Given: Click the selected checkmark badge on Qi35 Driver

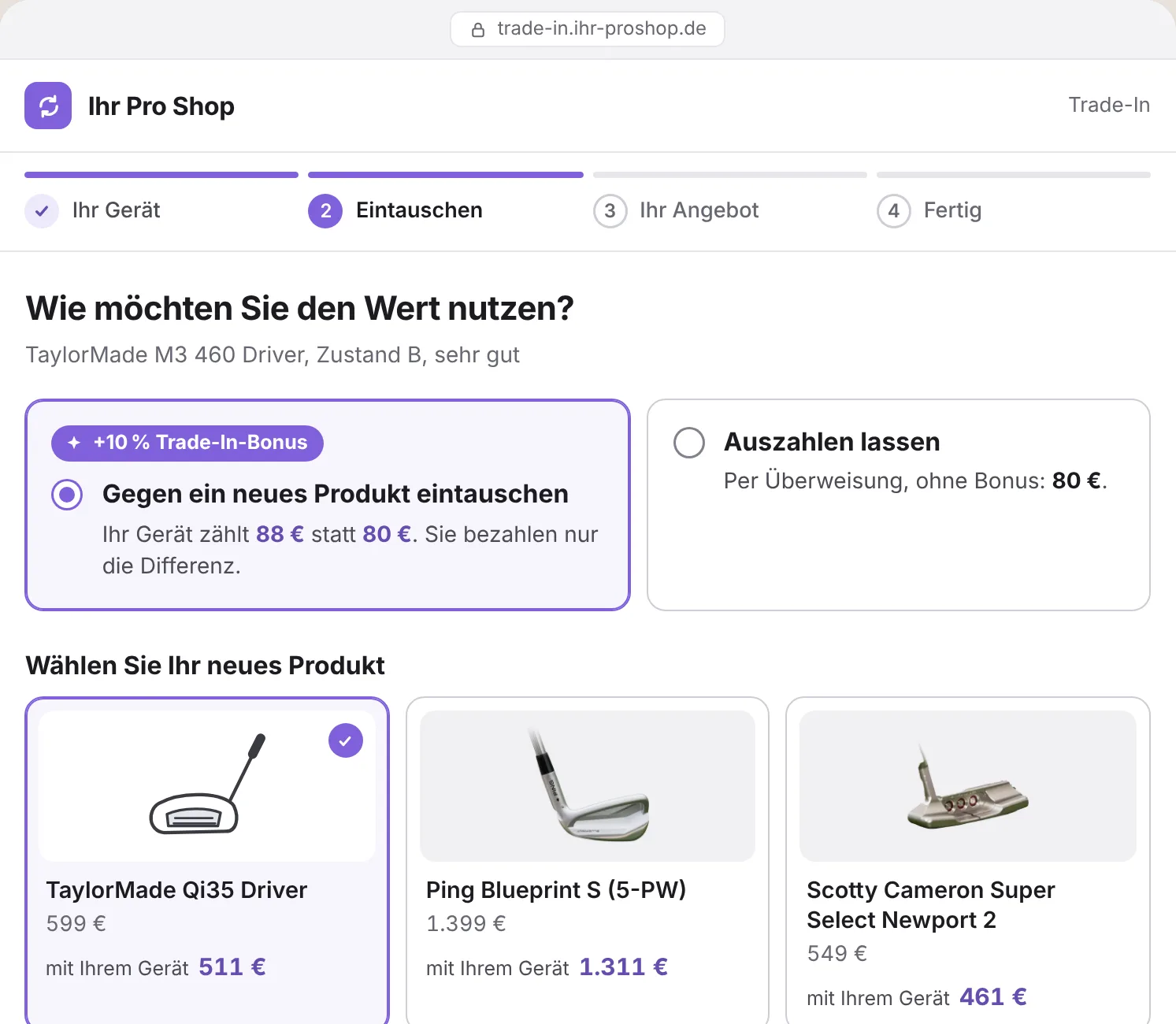Looking at the screenshot, I should 346,740.
